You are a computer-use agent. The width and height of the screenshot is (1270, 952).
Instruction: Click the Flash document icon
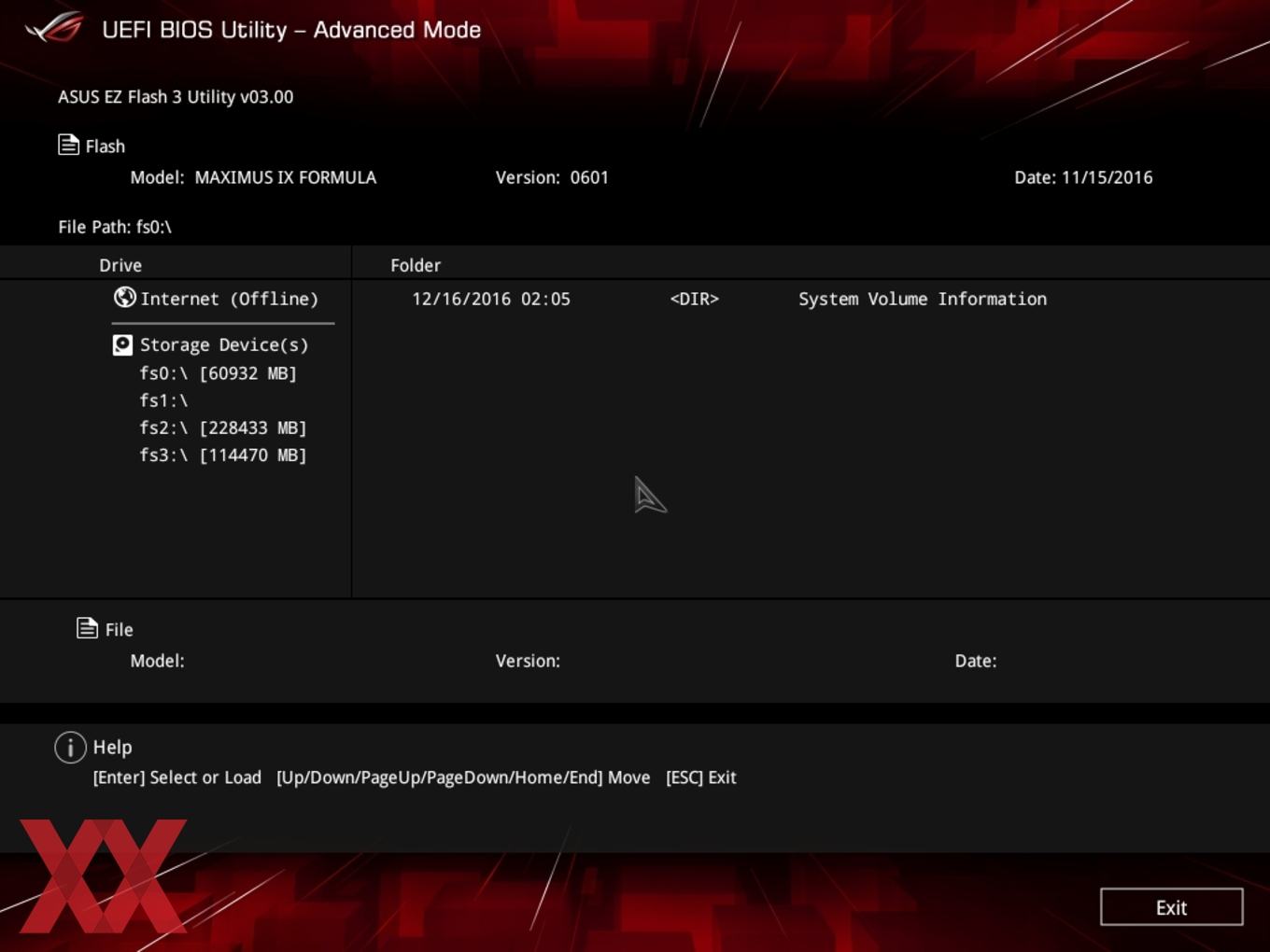tap(68, 145)
